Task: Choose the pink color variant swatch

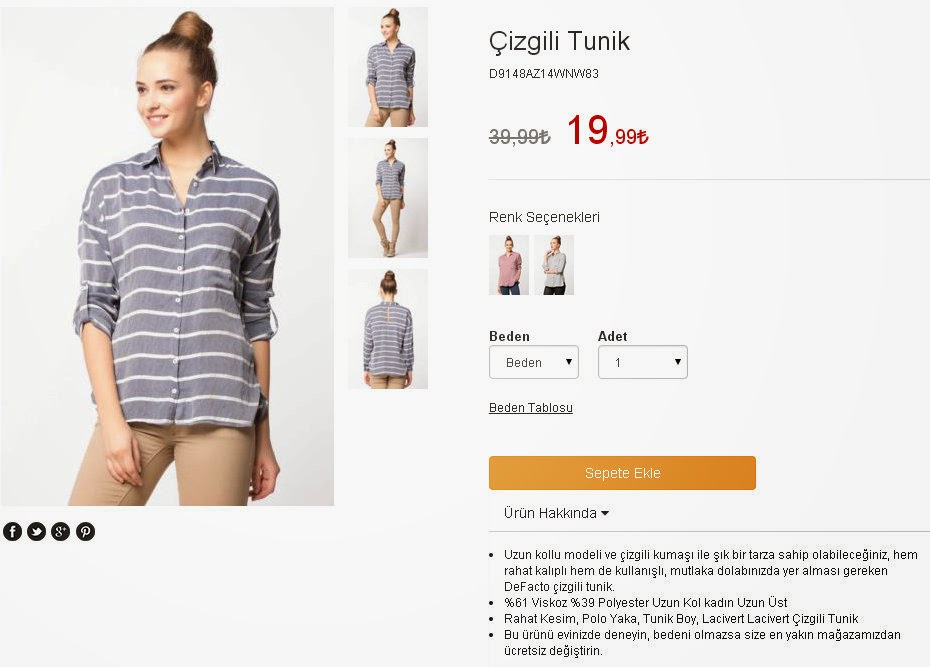Action: point(509,265)
